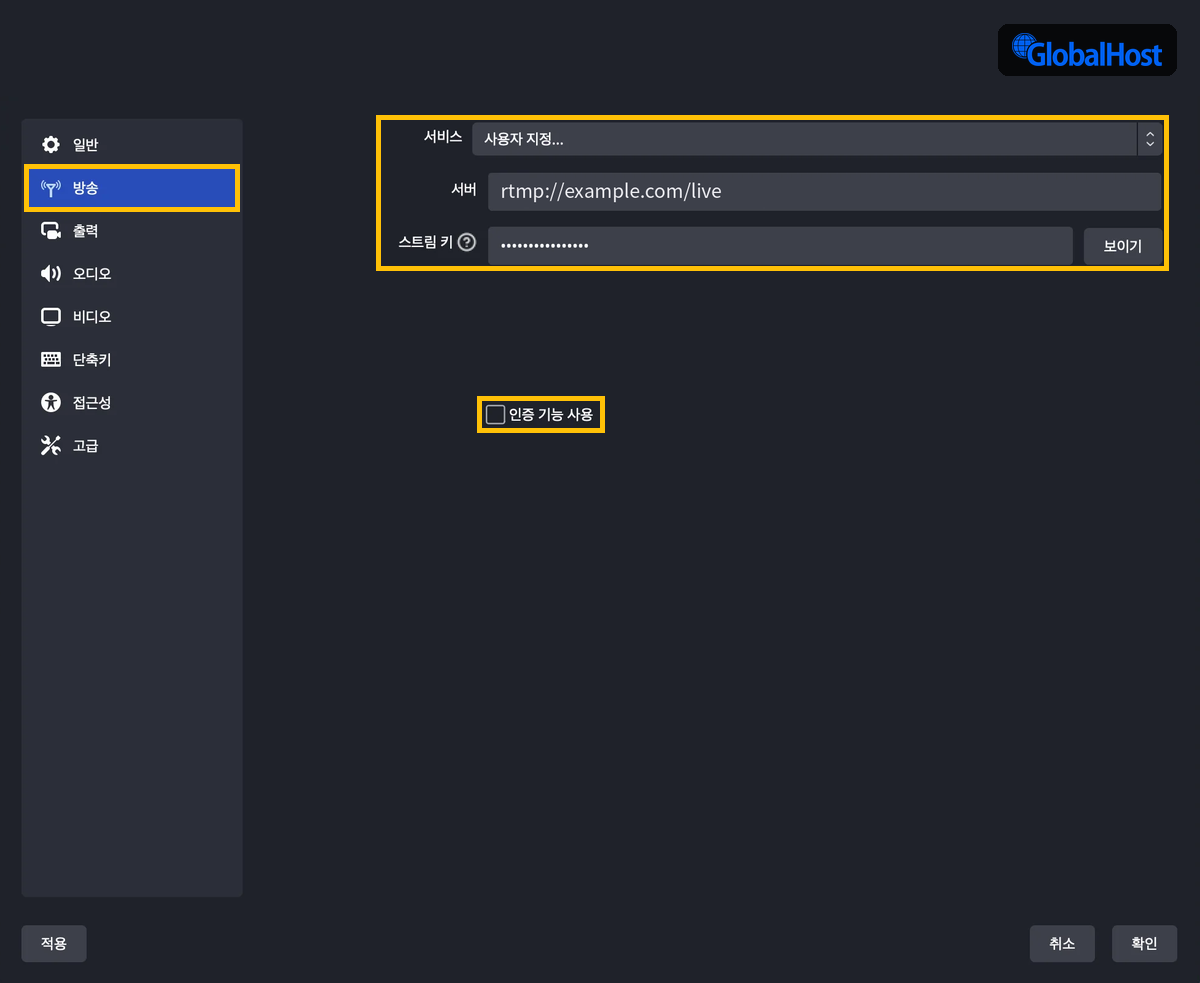Click the 스트림 키 label text
The height and width of the screenshot is (983, 1200).
coord(426,241)
